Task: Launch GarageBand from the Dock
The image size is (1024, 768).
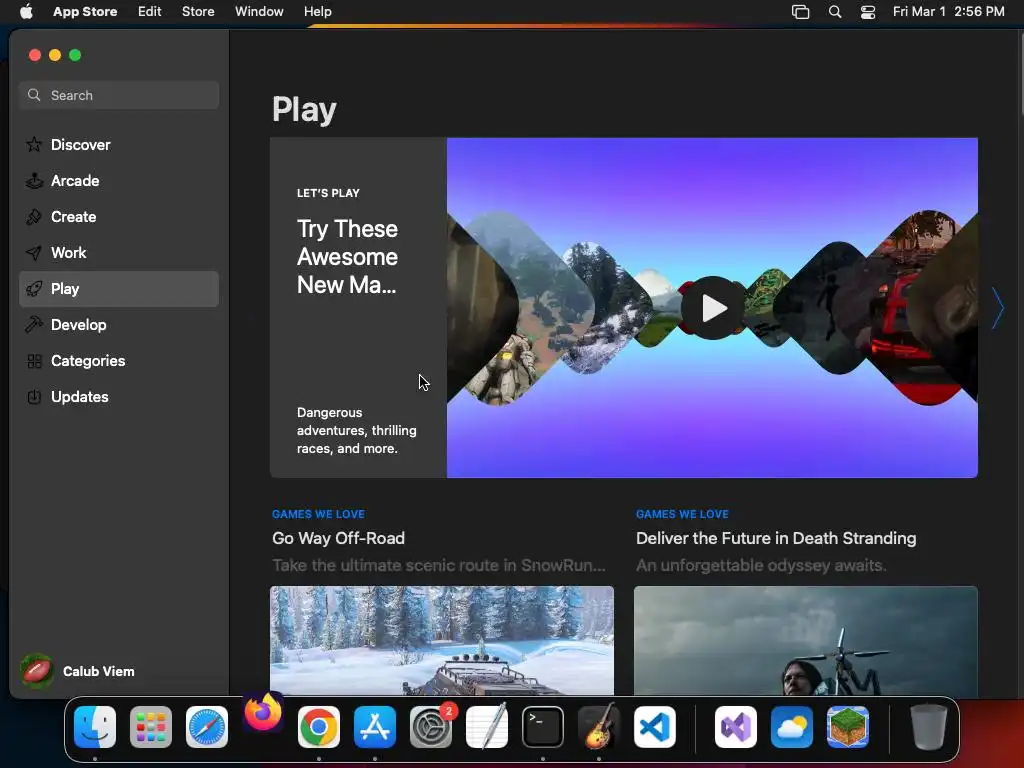Action: pos(599,726)
